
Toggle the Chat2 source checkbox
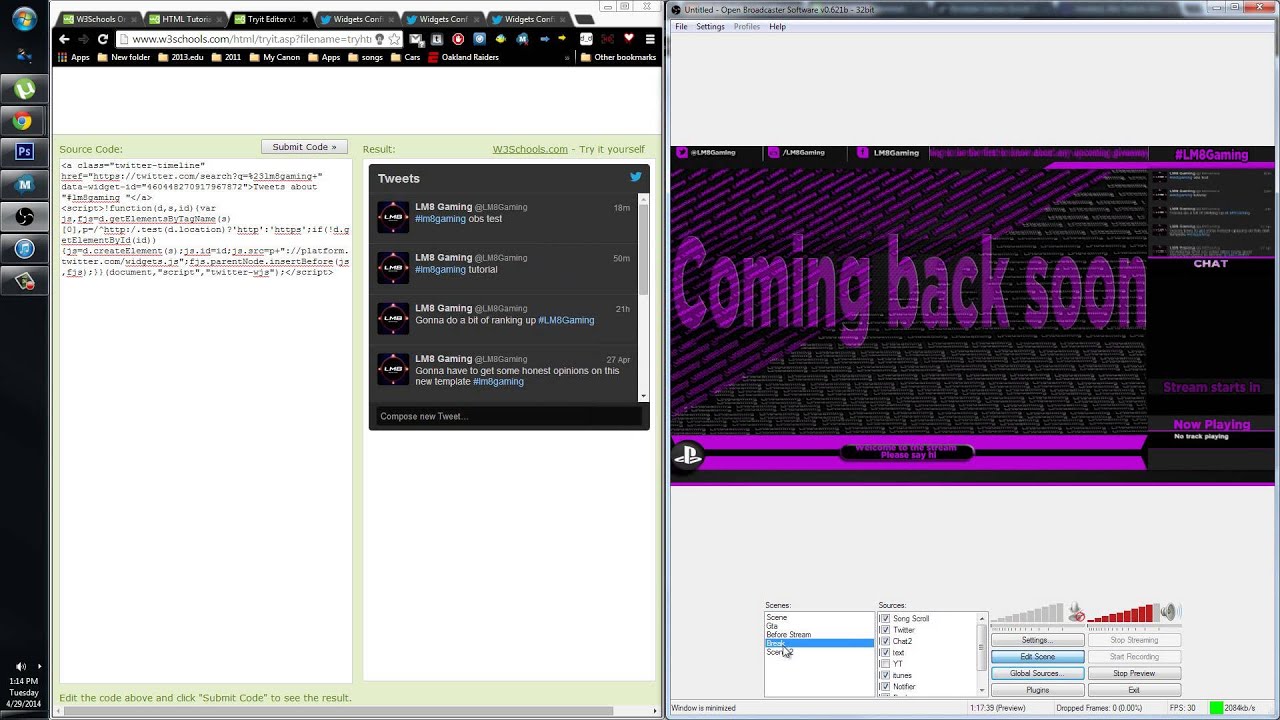click(x=884, y=641)
